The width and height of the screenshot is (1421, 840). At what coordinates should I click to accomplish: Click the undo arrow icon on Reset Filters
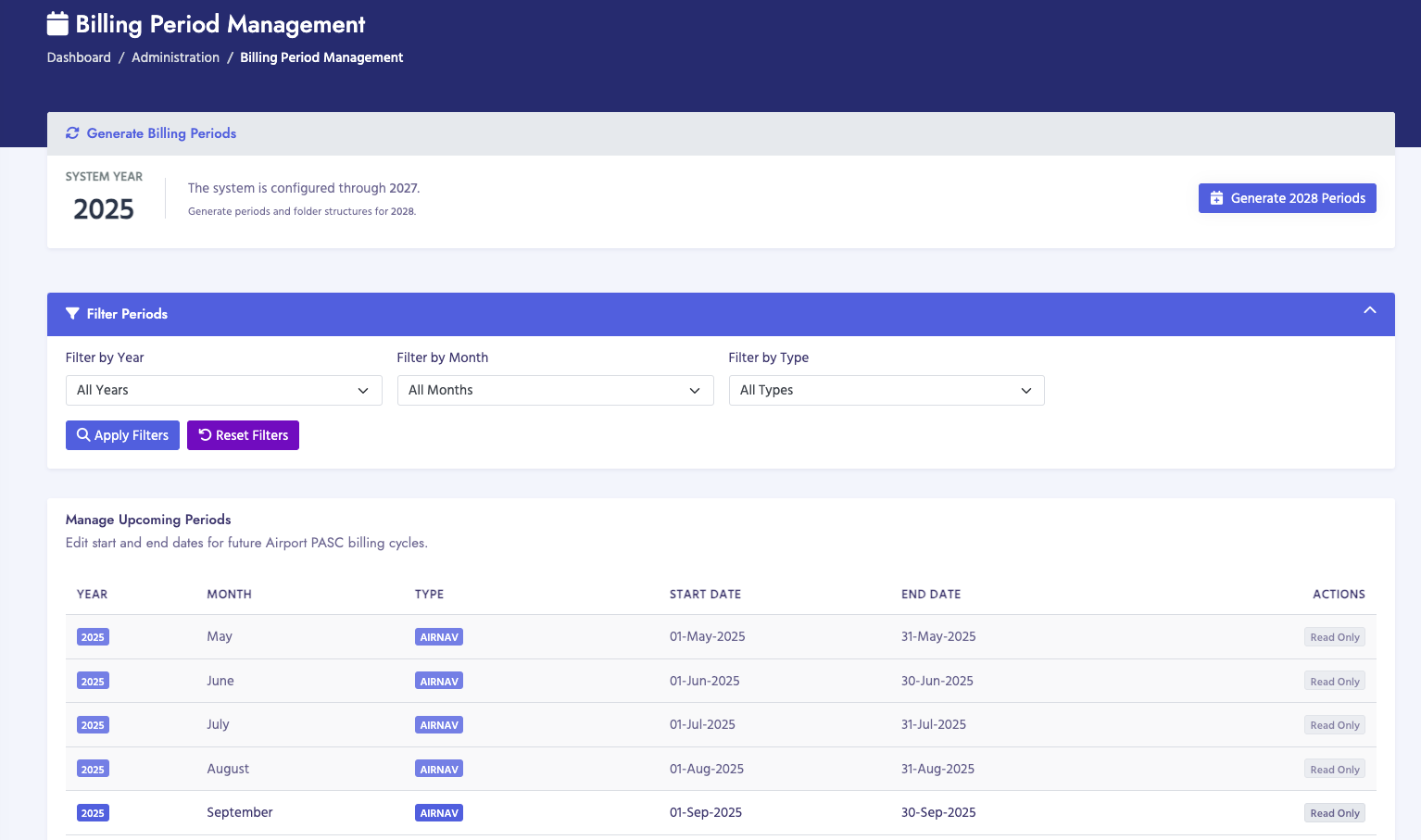point(204,435)
